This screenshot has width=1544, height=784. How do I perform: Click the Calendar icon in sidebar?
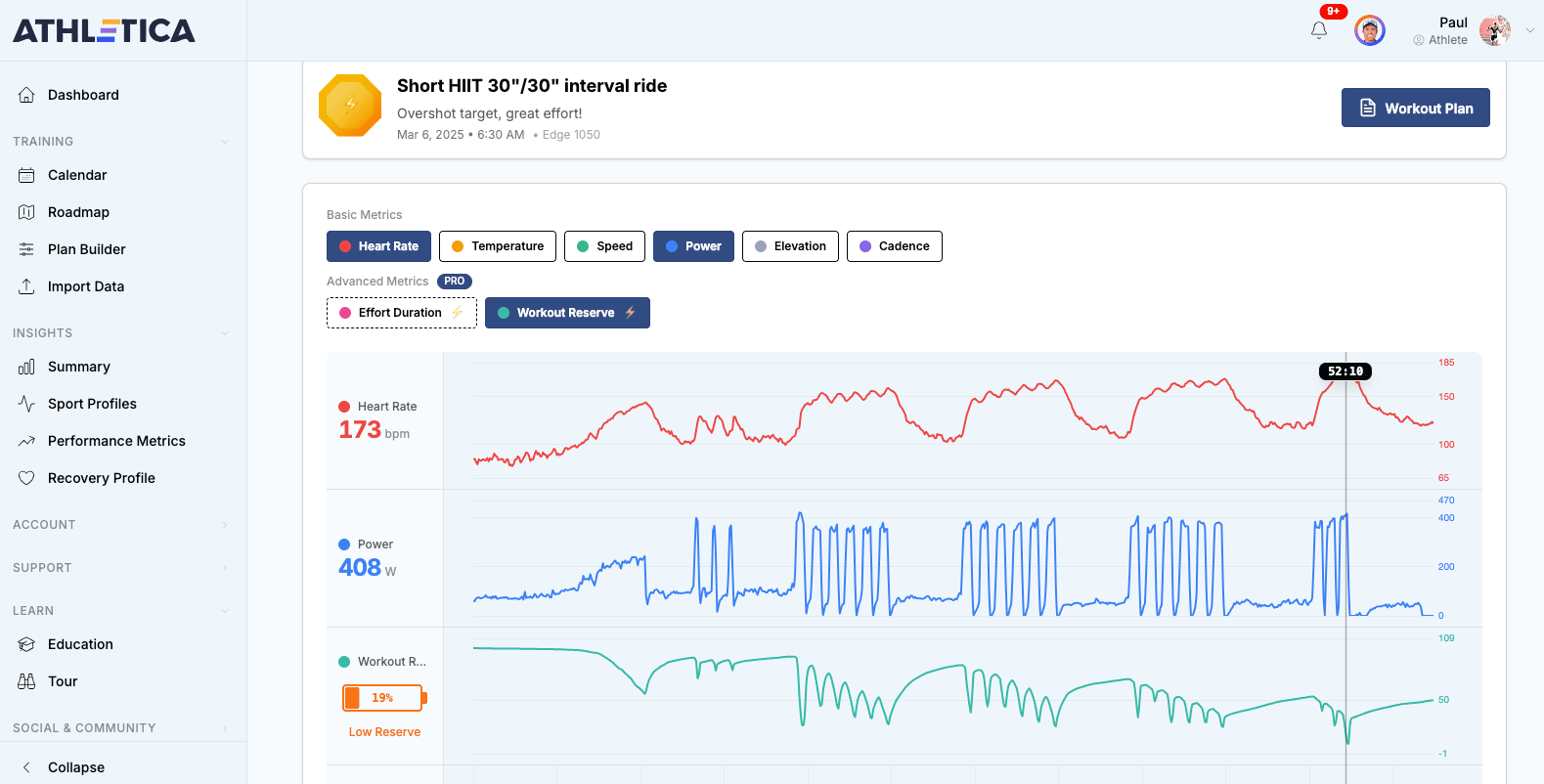point(26,175)
